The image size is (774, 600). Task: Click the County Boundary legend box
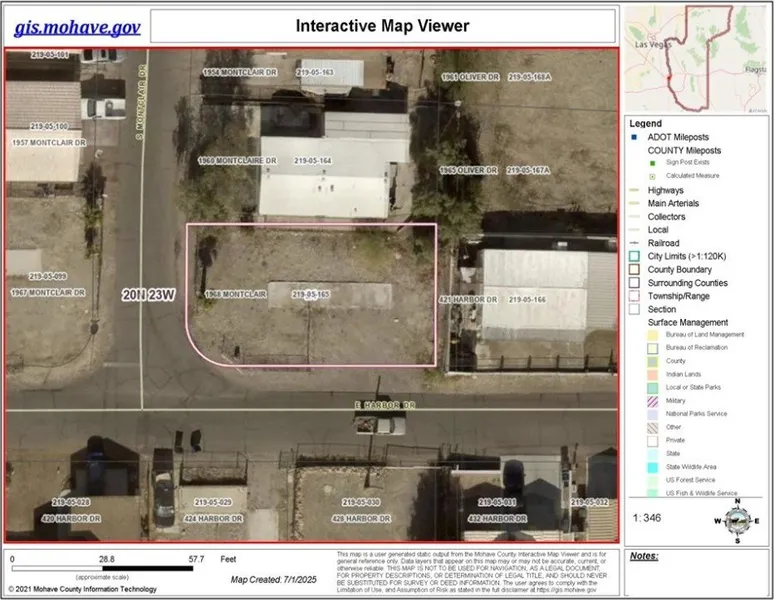[x=634, y=269]
